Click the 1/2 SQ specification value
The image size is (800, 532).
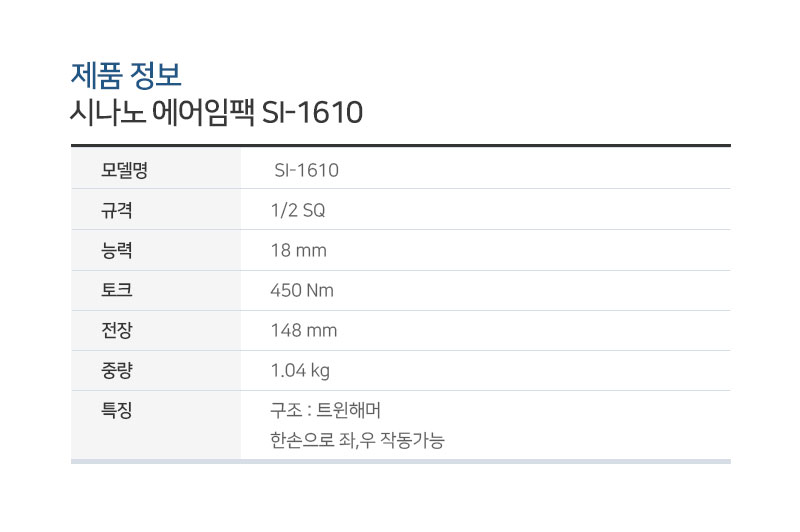[298, 210]
